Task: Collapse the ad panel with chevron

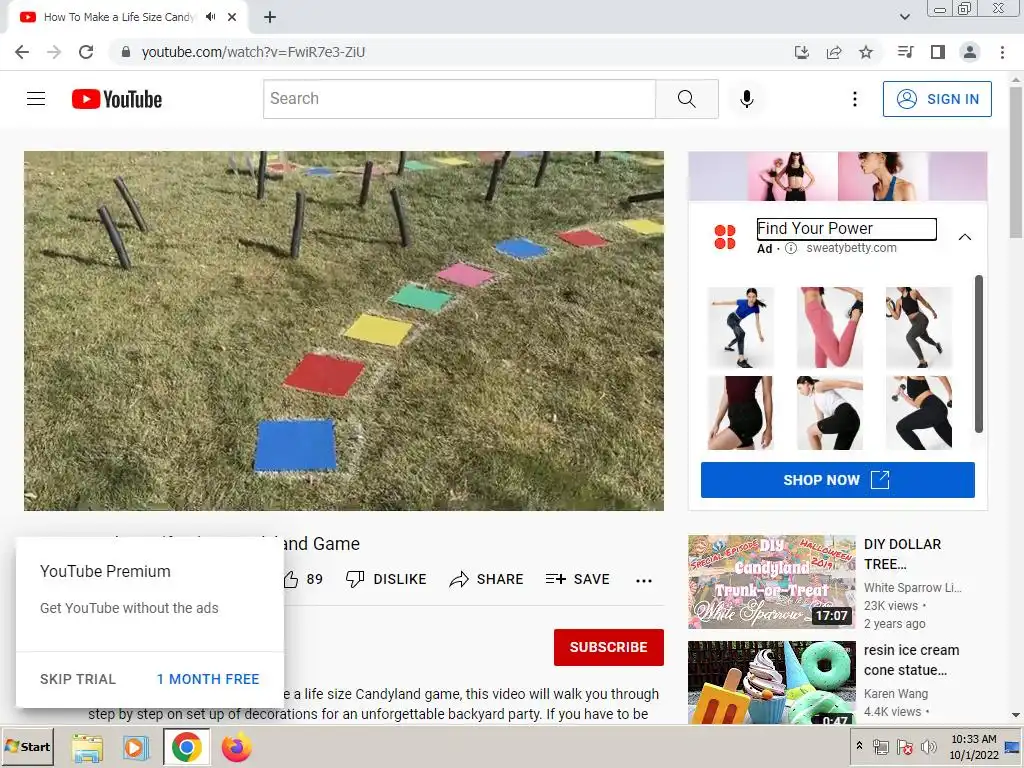Action: tap(965, 237)
